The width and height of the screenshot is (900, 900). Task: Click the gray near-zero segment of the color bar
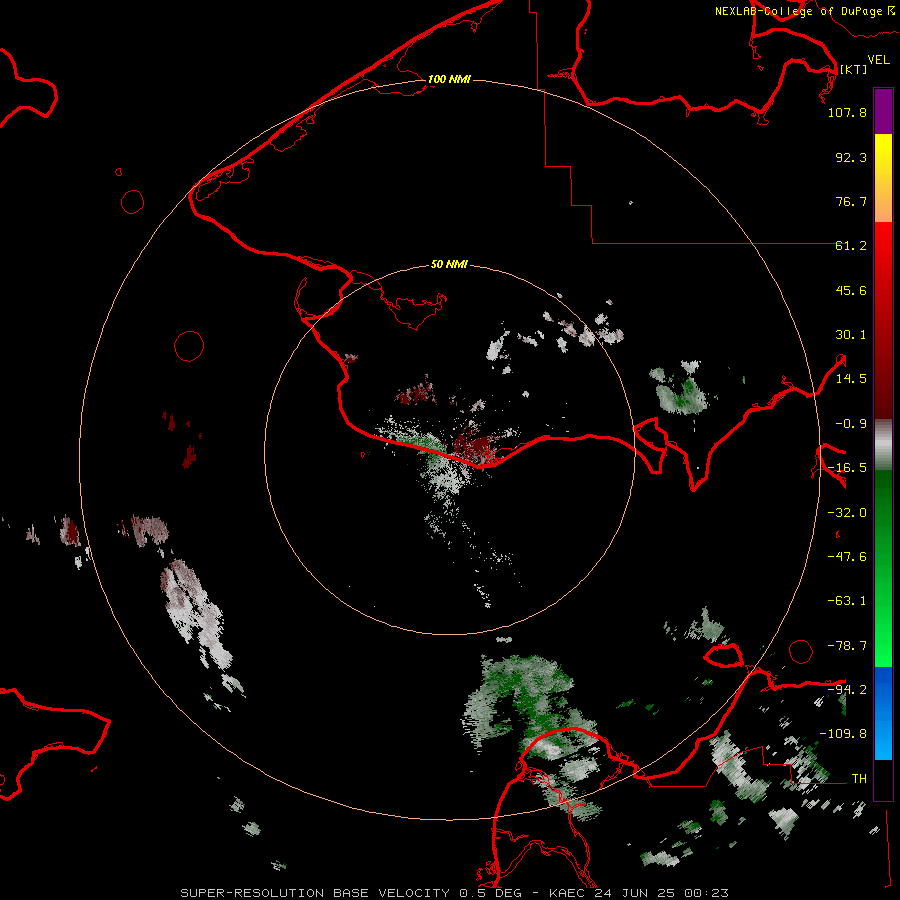click(883, 445)
